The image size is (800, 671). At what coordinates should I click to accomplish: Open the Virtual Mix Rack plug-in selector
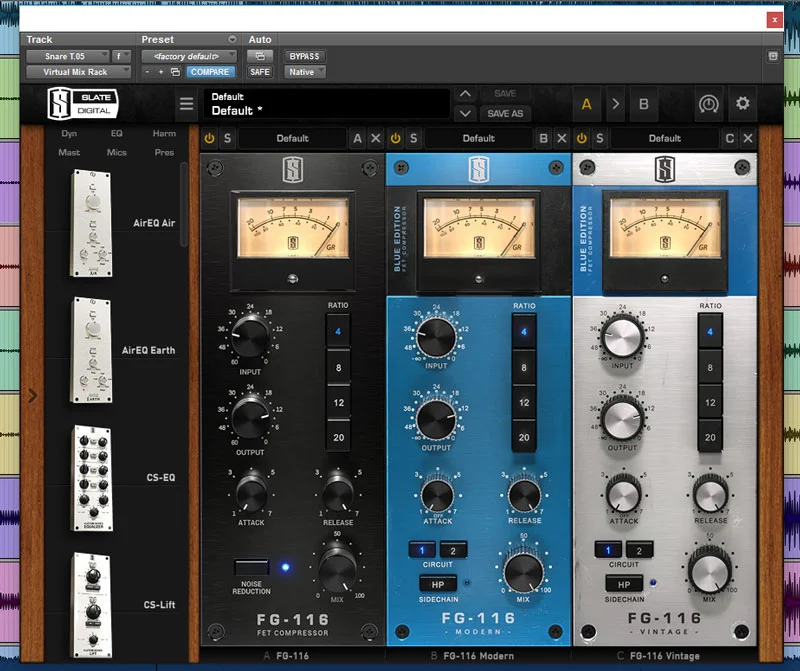click(79, 72)
